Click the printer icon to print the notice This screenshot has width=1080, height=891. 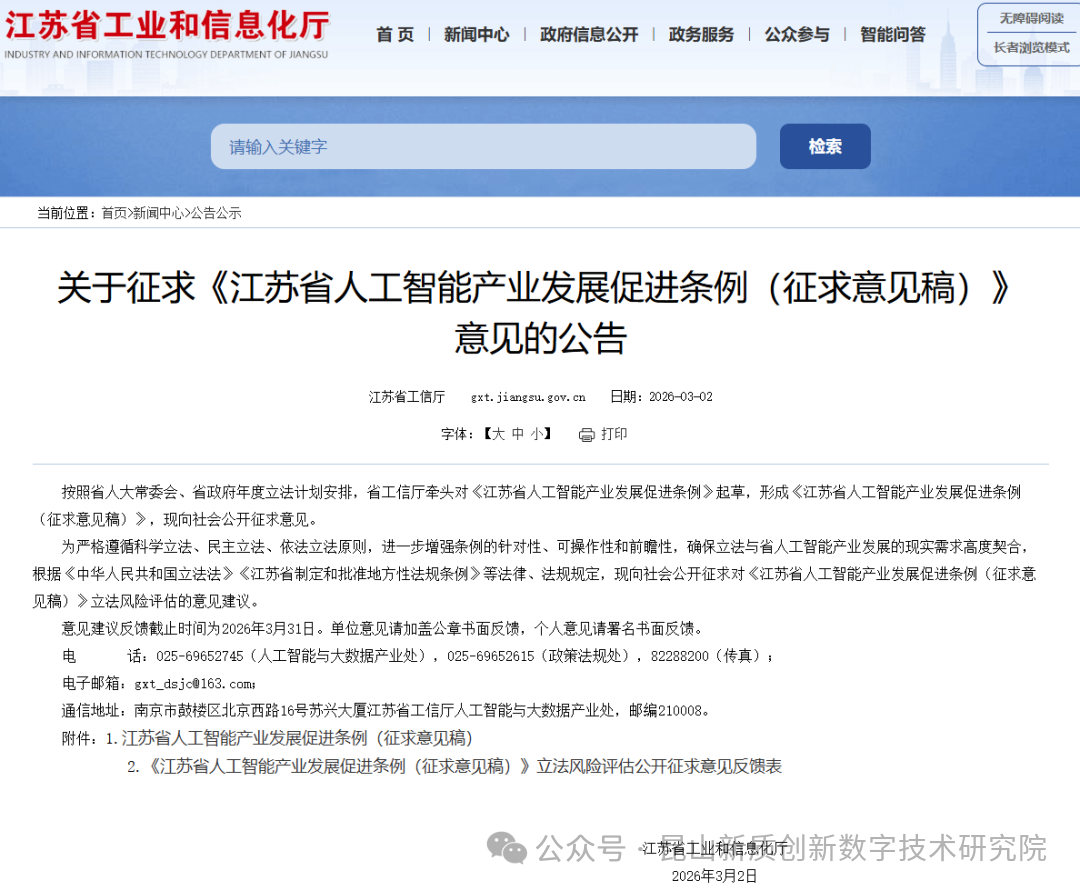point(586,434)
